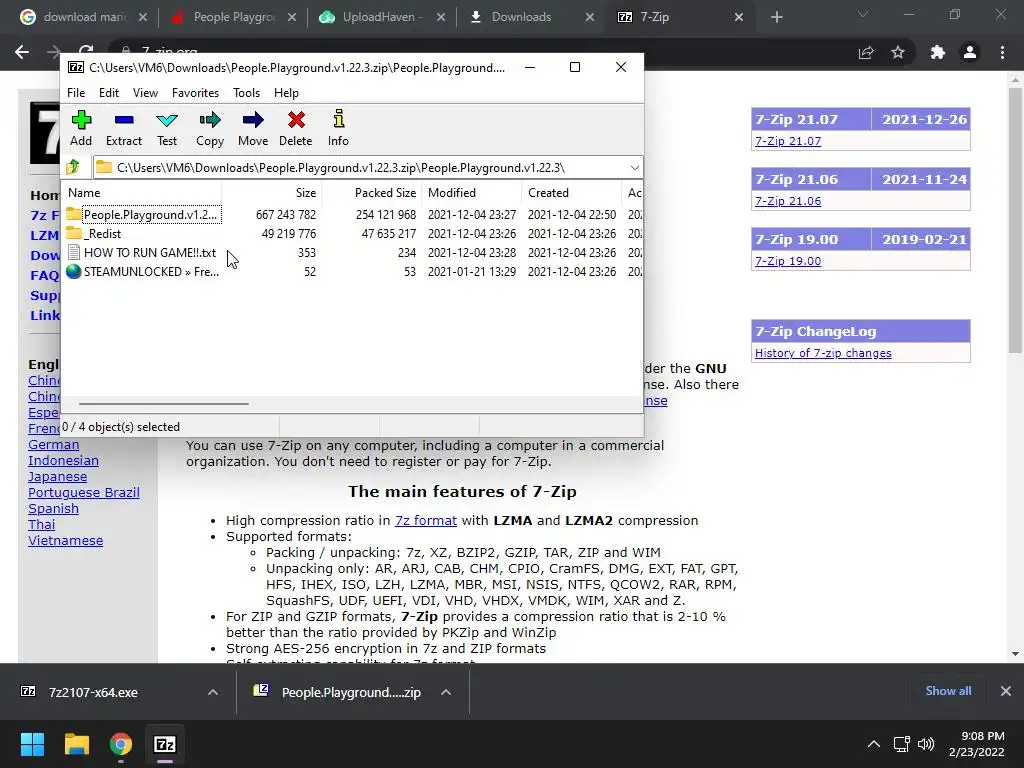The image size is (1024, 768).
Task: Switch language to German
Action: [54, 445]
